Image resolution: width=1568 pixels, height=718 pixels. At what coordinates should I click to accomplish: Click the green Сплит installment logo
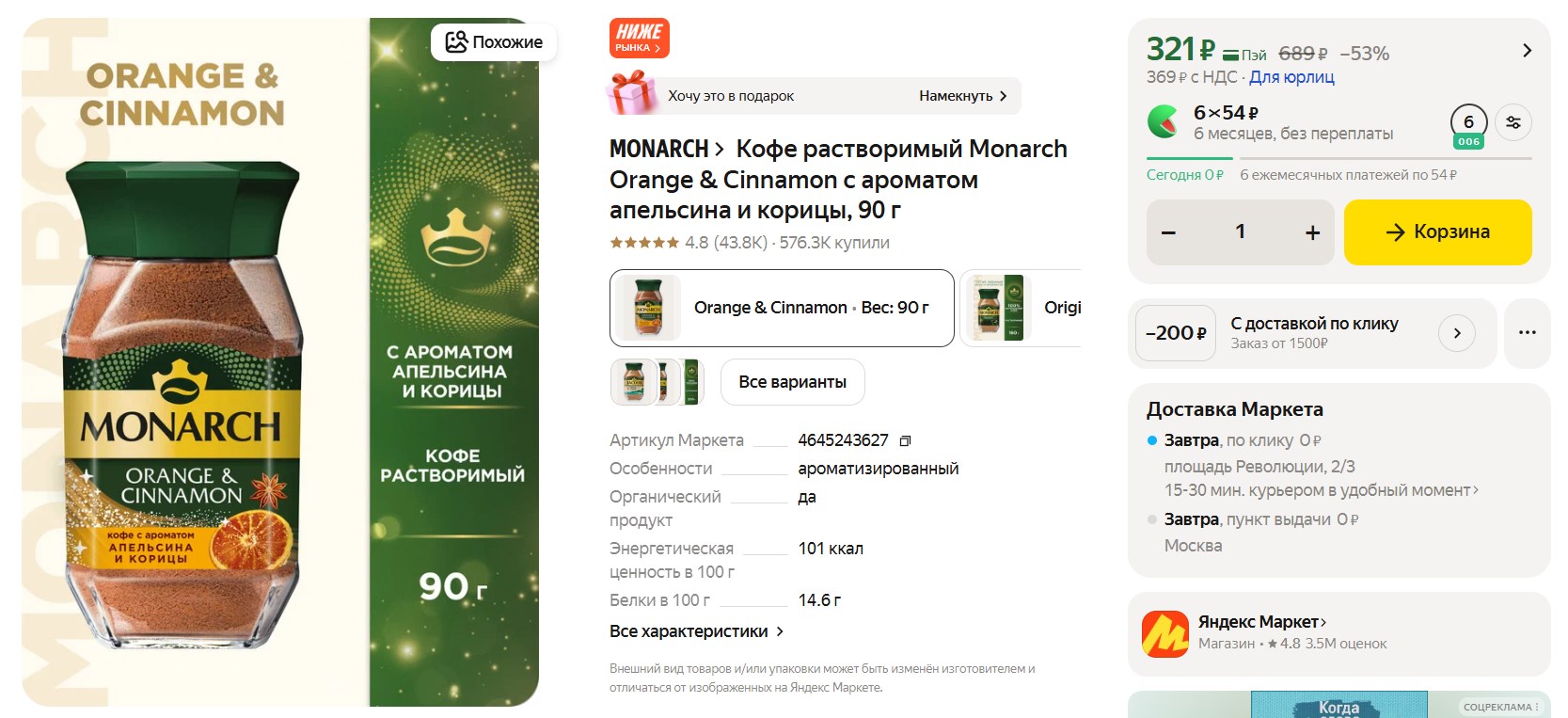[x=1164, y=122]
